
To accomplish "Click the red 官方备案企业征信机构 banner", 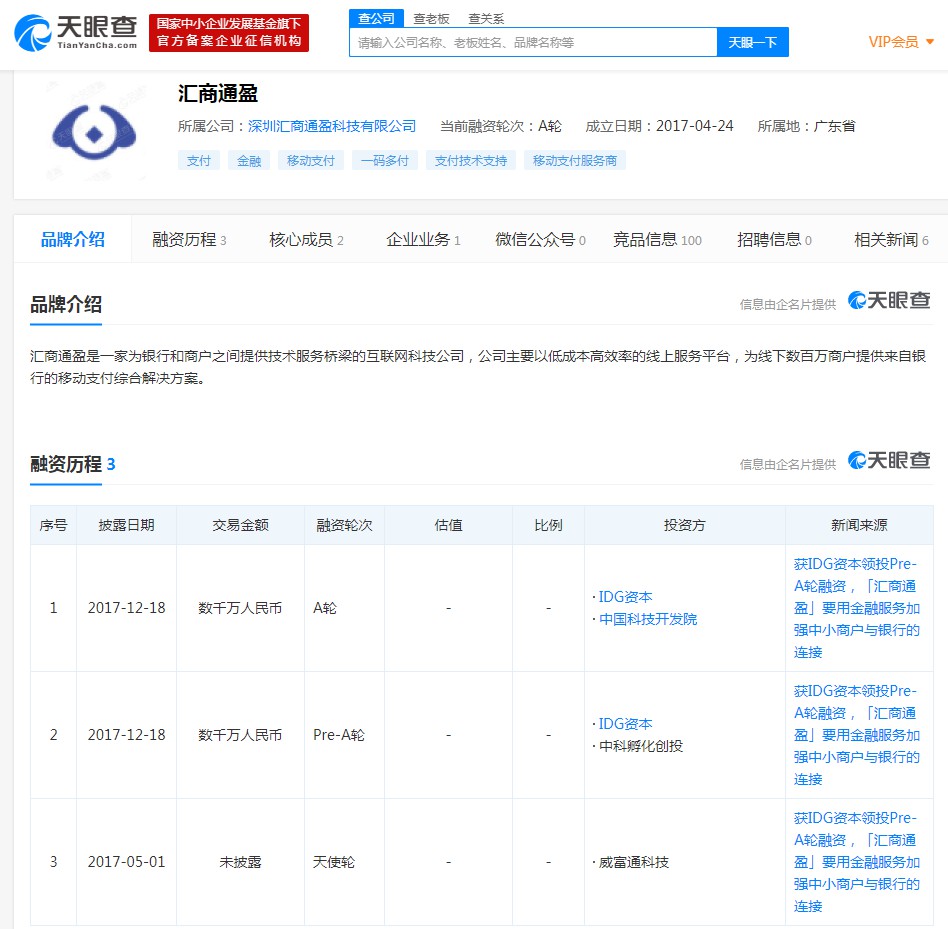I will click(229, 33).
